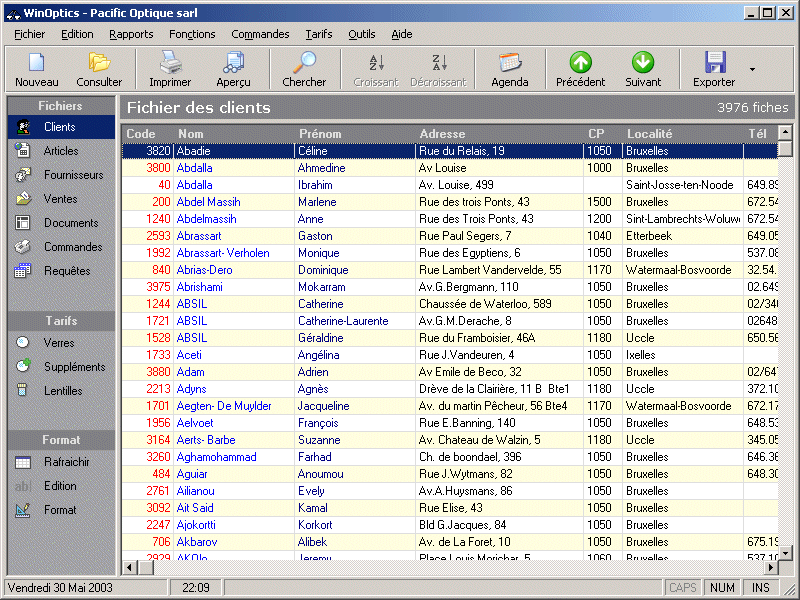Open the Tarifs menu
The image size is (800, 600).
(x=319, y=34)
